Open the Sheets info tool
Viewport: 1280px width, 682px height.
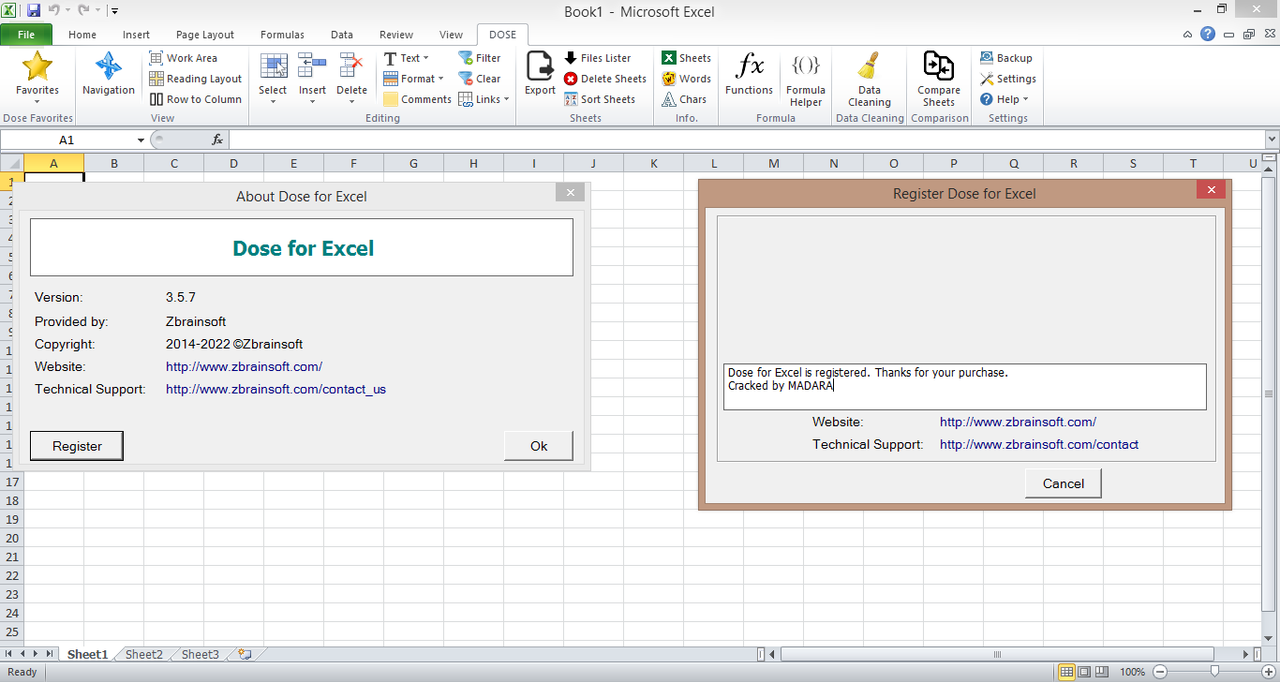(686, 58)
